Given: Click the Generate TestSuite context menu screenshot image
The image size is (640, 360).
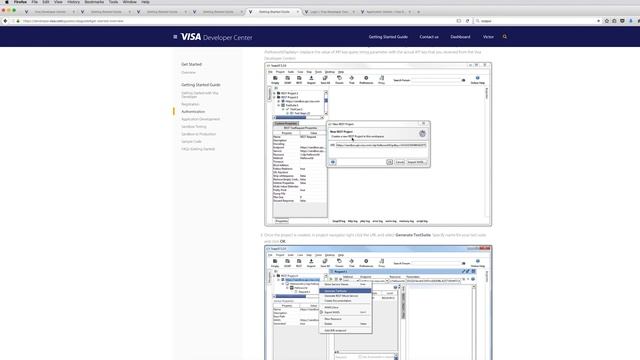Looking at the screenshot, I should pos(378,303).
